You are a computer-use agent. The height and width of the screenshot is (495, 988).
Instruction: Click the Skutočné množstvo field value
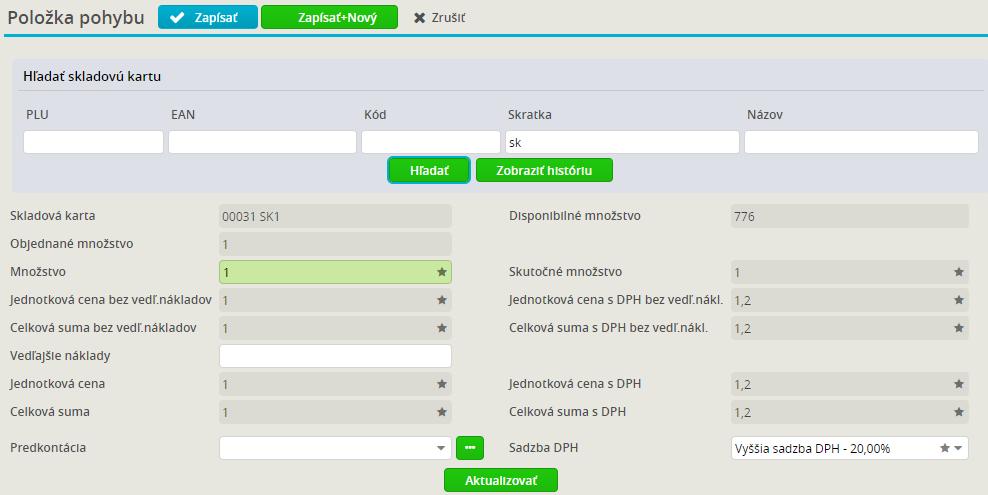[849, 272]
